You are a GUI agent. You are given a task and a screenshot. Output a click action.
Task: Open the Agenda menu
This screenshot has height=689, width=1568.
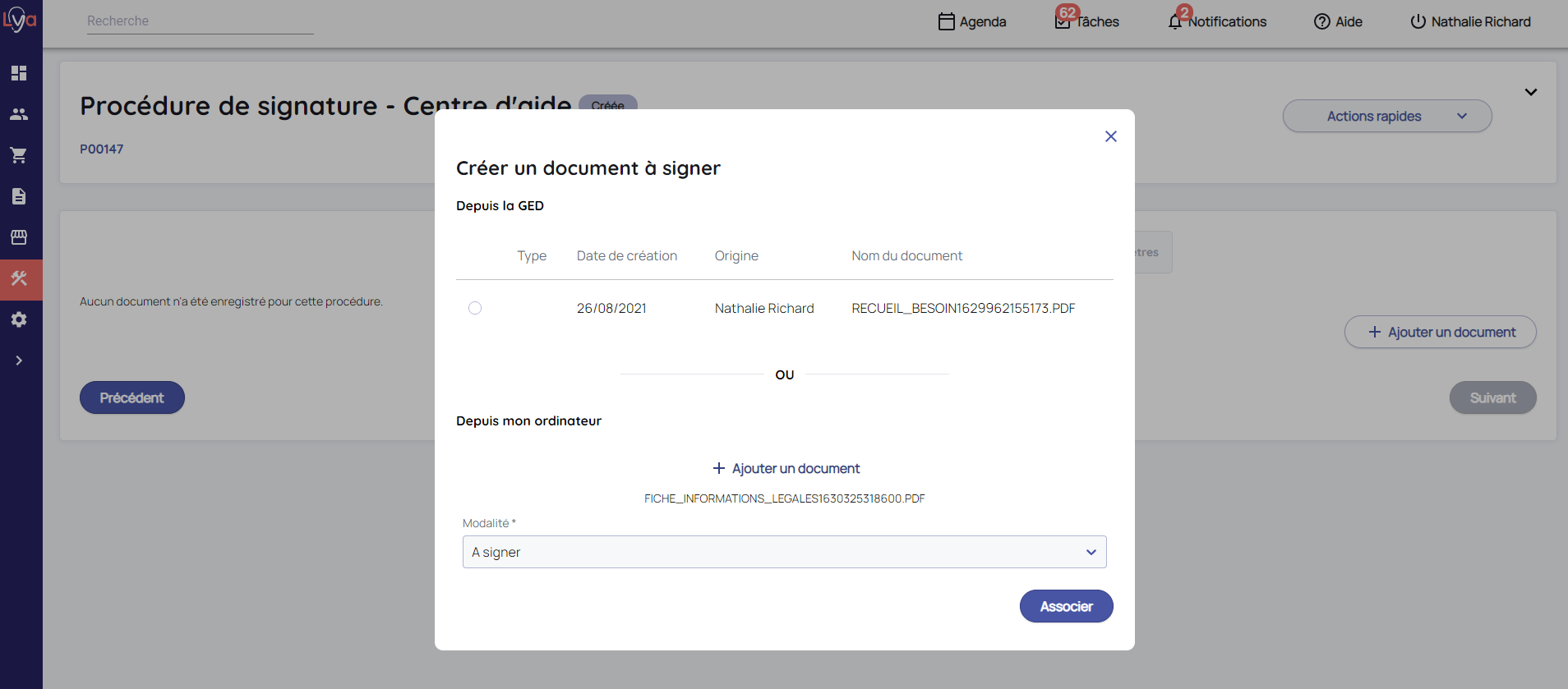pos(972,21)
